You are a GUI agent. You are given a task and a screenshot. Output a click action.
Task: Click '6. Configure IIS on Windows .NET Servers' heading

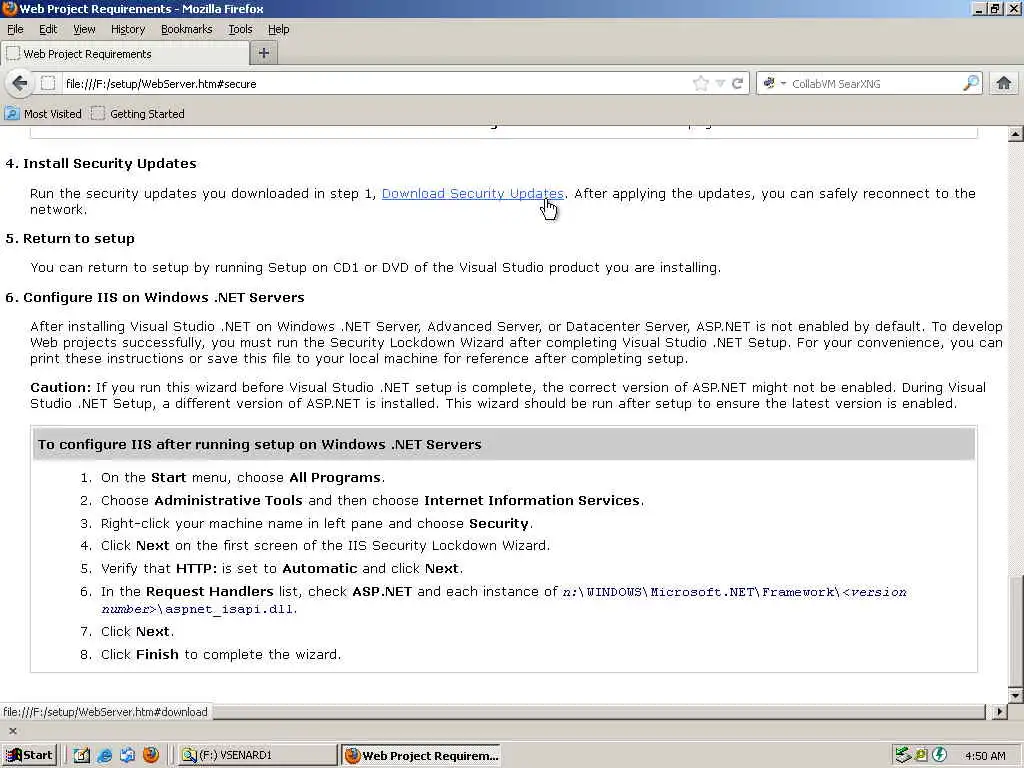pyautogui.click(x=155, y=297)
